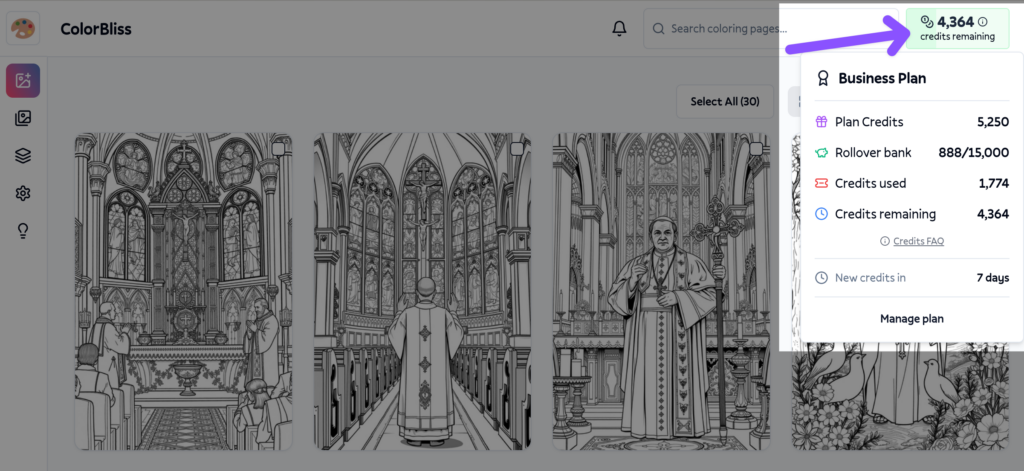Click the 888/15,000 rollover value
The image size is (1024, 471).
(974, 152)
